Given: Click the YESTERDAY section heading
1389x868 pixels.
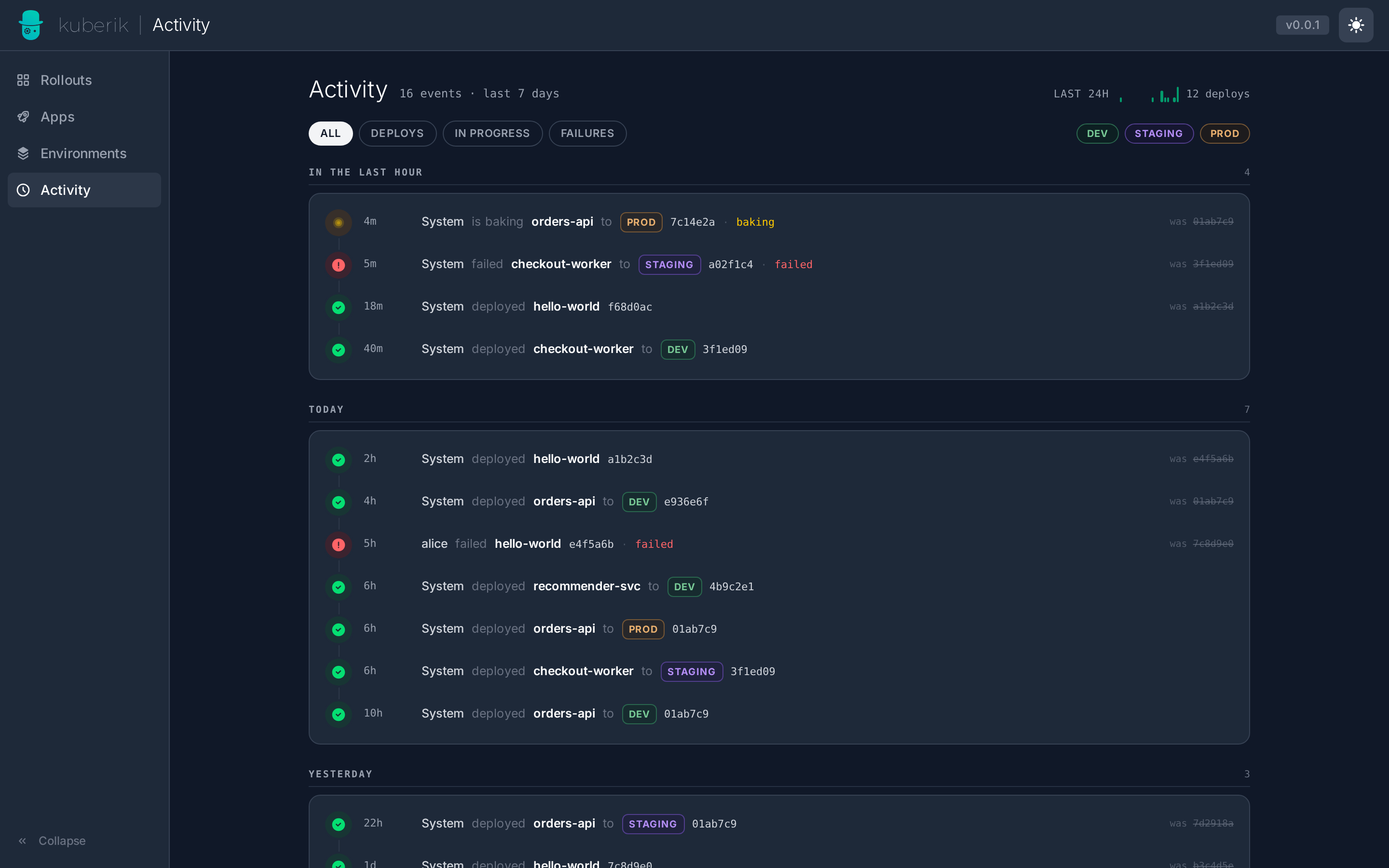Looking at the screenshot, I should click(341, 774).
